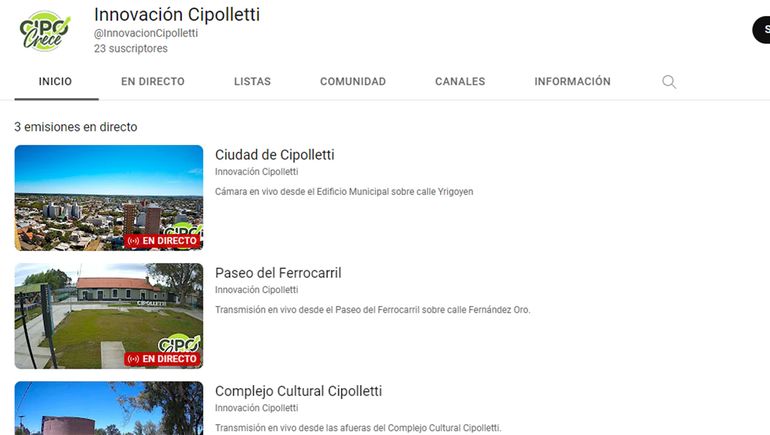This screenshot has height=435, width=770.
Task: Open the EN DIRECTO tab
Action: coord(153,82)
